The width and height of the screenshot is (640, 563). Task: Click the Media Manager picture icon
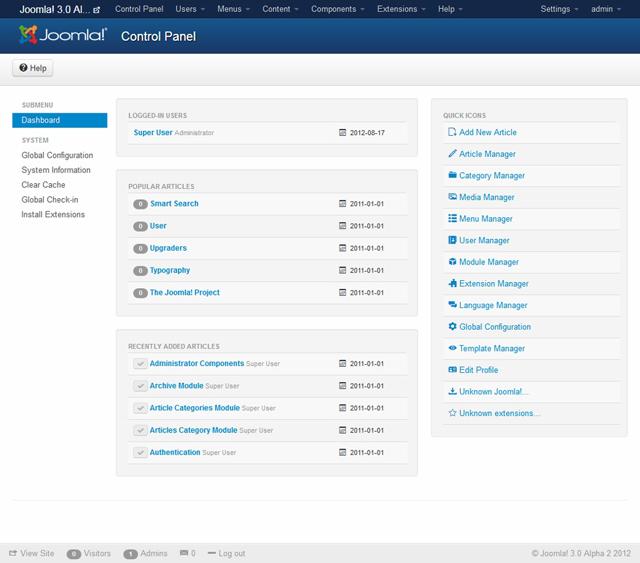[452, 197]
